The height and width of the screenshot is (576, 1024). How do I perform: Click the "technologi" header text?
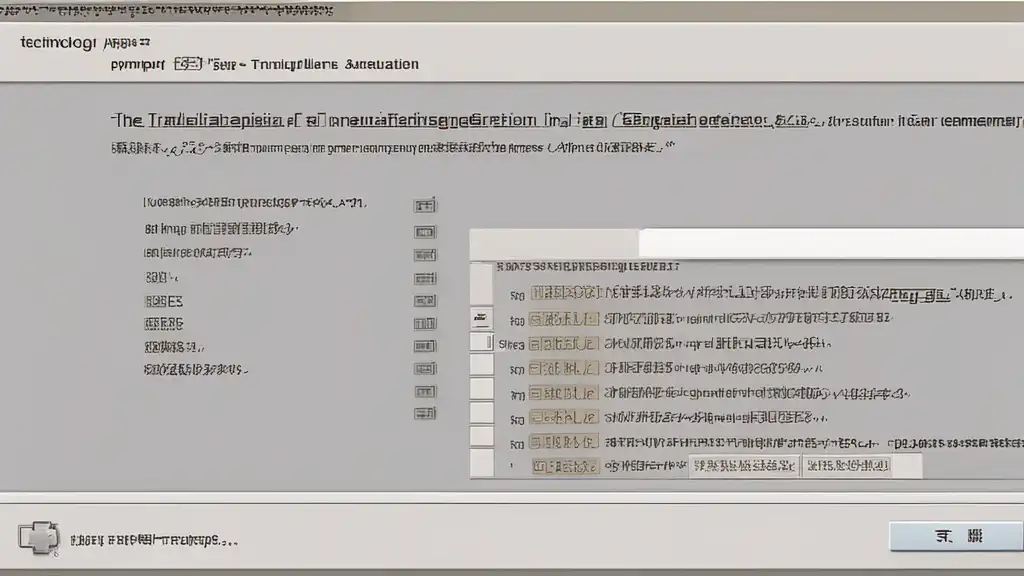click(57, 42)
